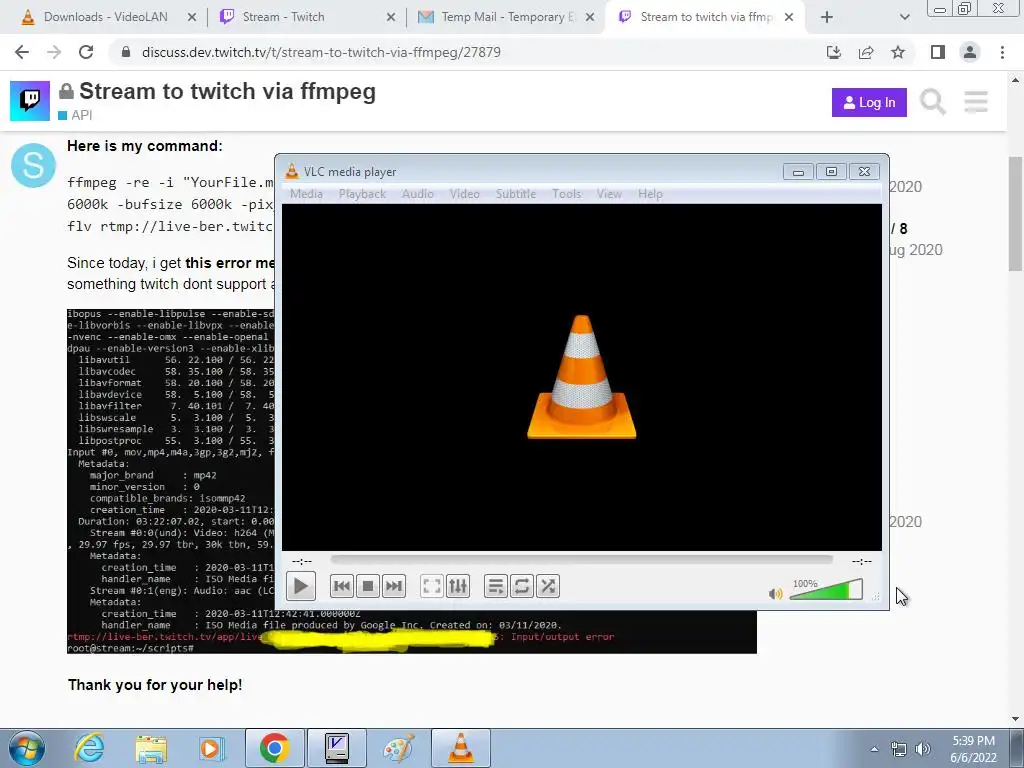The height and width of the screenshot is (768, 1024).
Task: Switch to Downloads - VideoLAN tab
Action: [104, 17]
